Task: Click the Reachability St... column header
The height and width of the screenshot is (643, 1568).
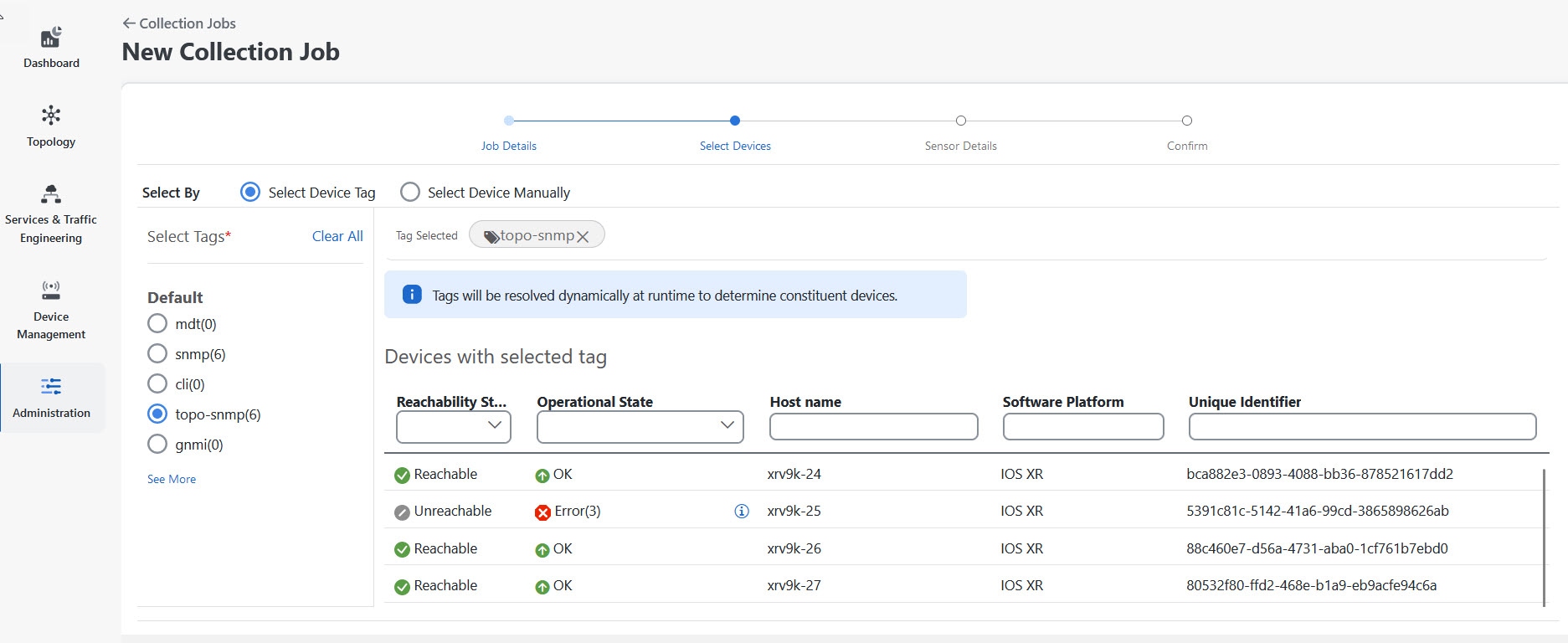Action: 451,402
